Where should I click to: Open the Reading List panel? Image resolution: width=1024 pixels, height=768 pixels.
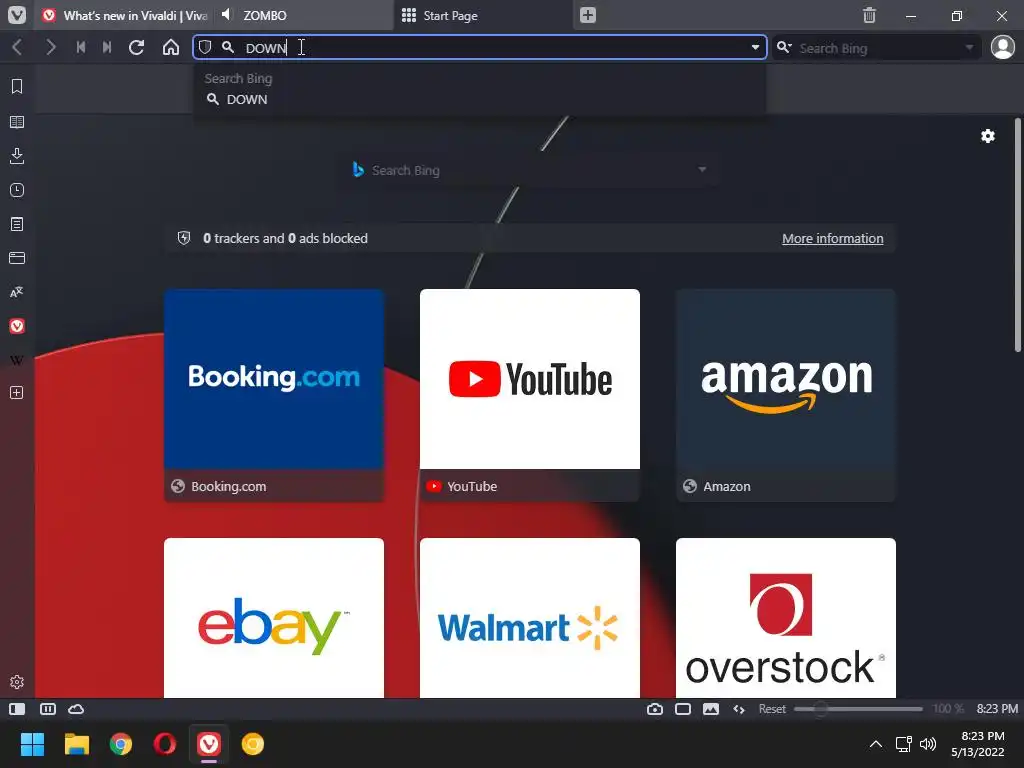17,121
